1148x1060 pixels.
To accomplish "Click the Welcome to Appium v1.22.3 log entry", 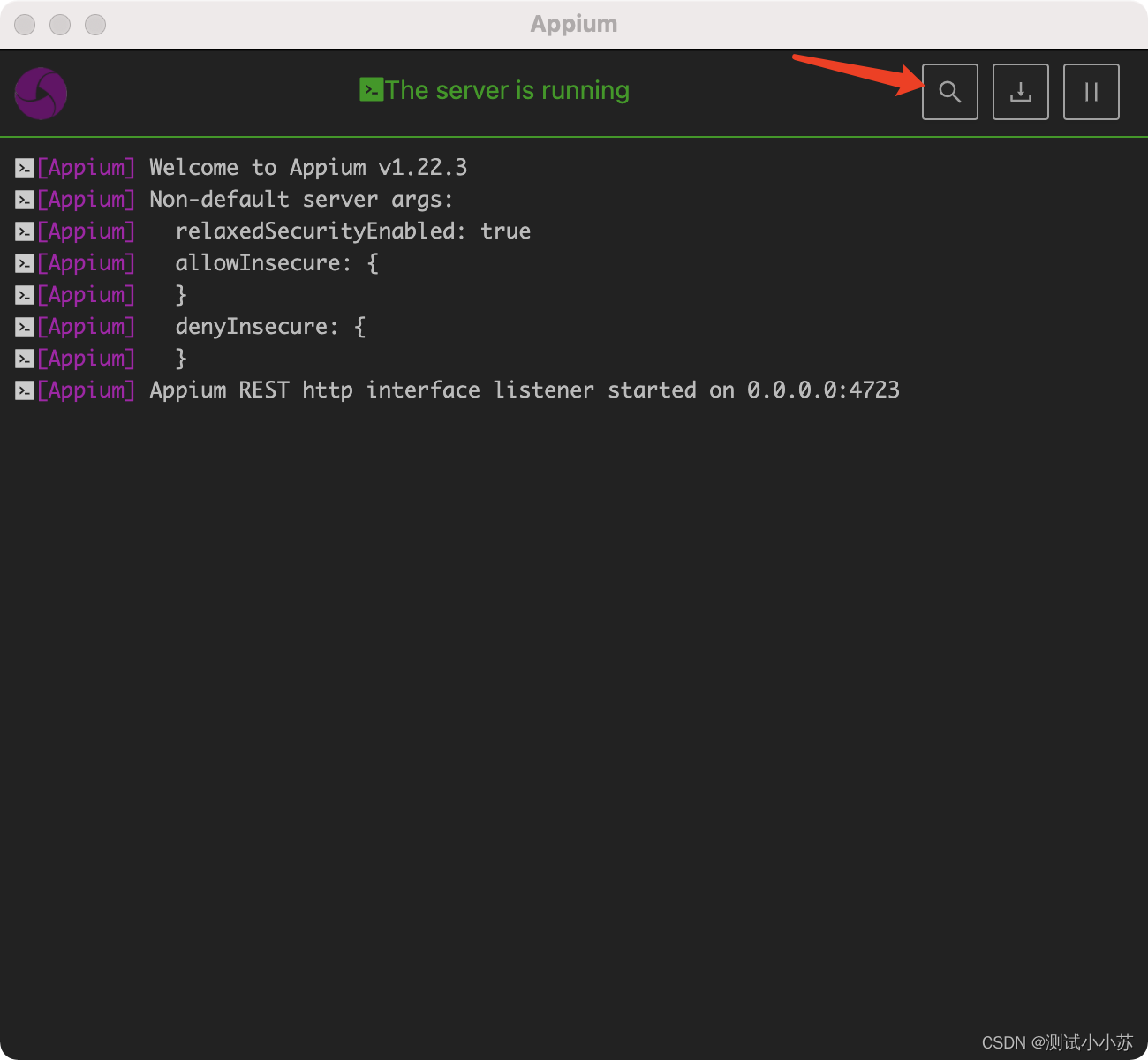I will pyautogui.click(x=308, y=167).
